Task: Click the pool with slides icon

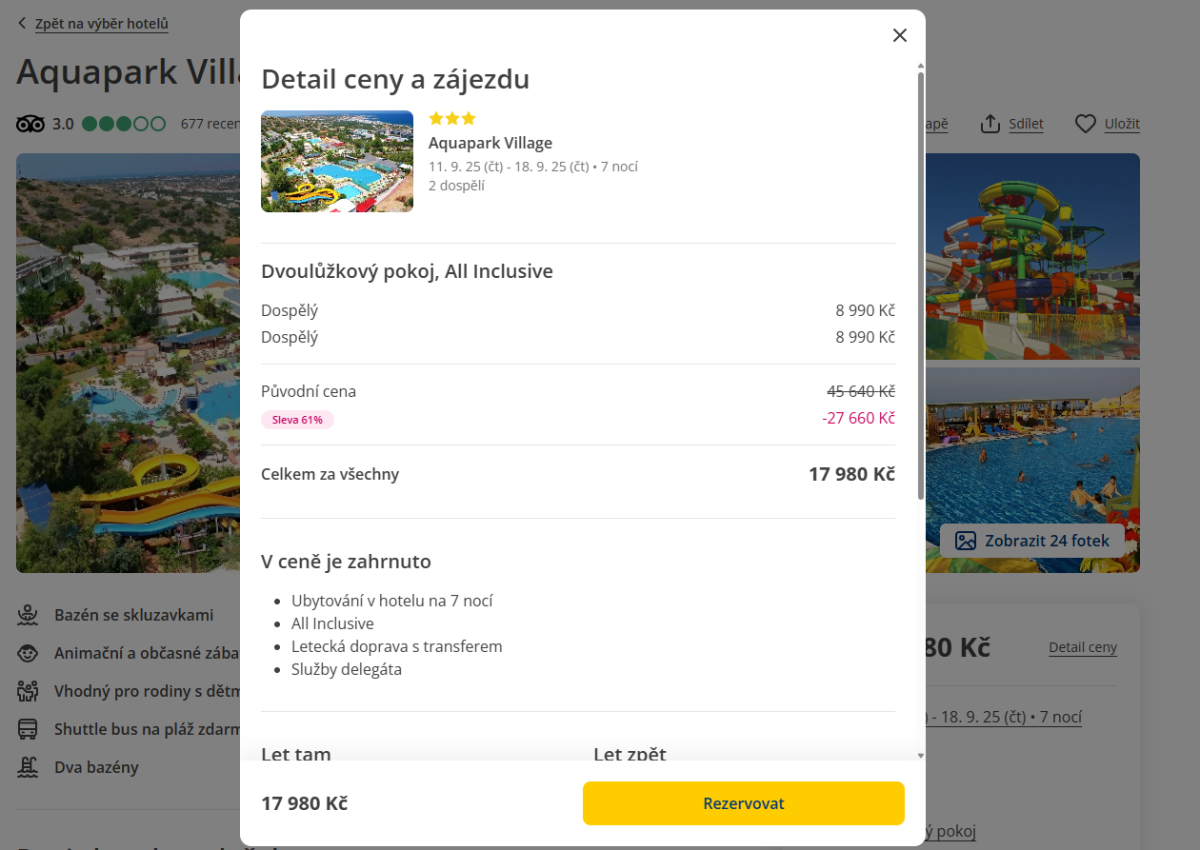Action: click(28, 615)
